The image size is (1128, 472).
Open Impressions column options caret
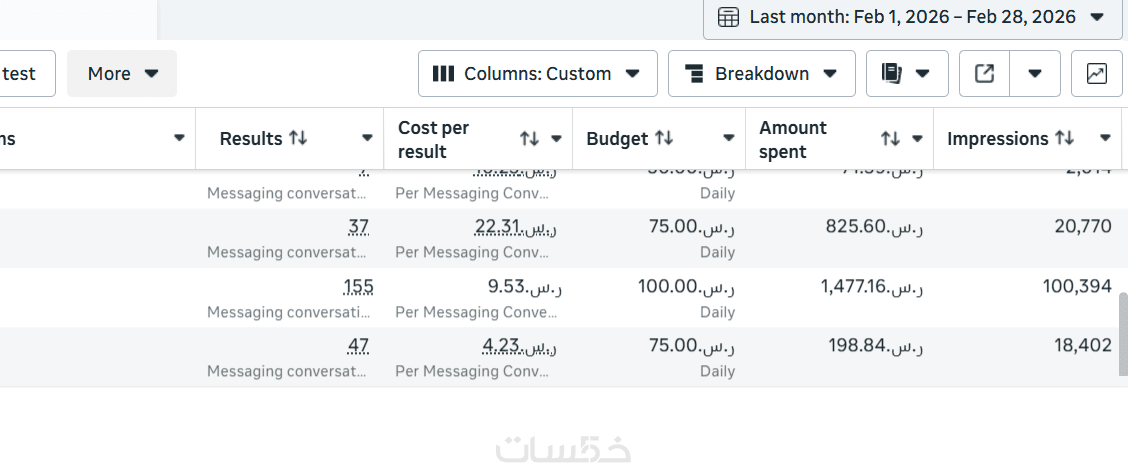click(1105, 138)
